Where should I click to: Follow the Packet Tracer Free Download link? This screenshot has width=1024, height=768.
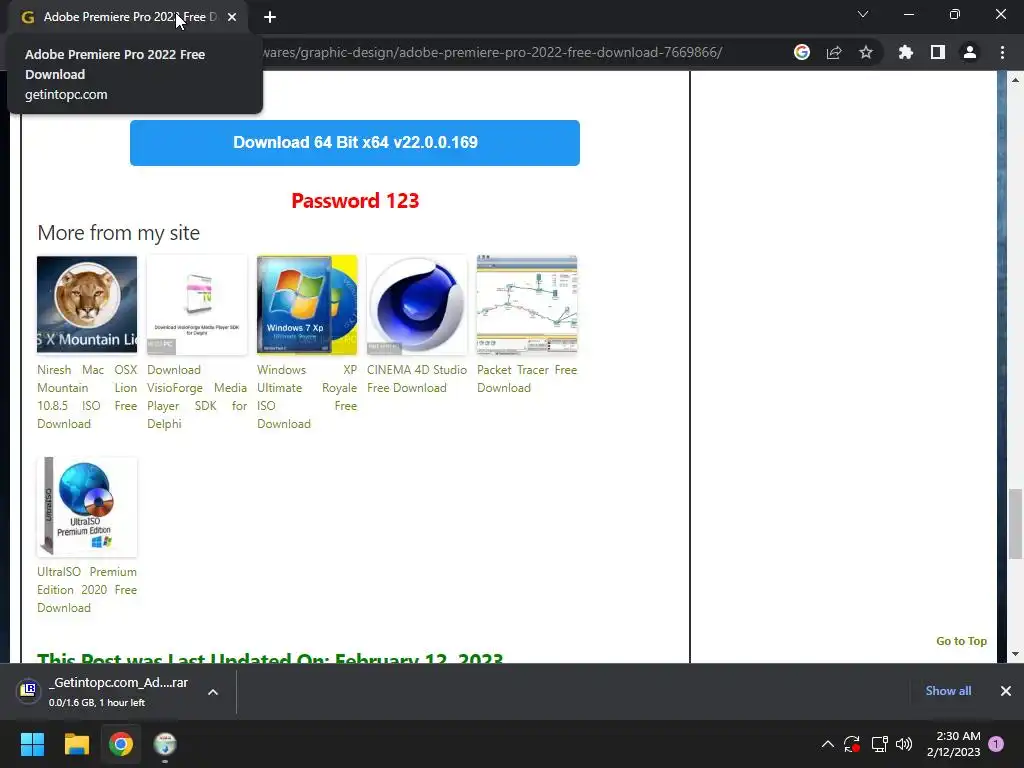[x=527, y=379]
